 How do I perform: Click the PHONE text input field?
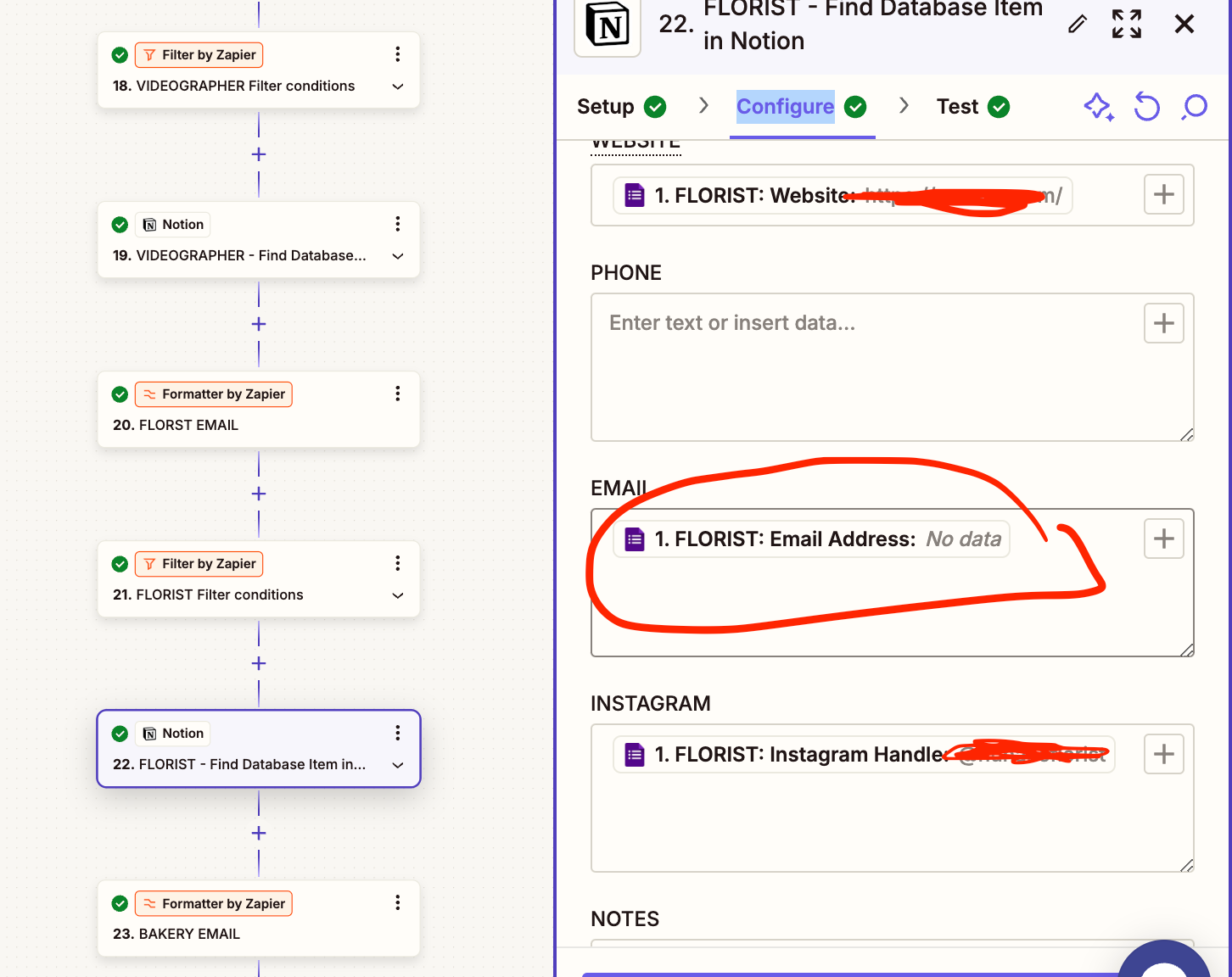pos(892,367)
